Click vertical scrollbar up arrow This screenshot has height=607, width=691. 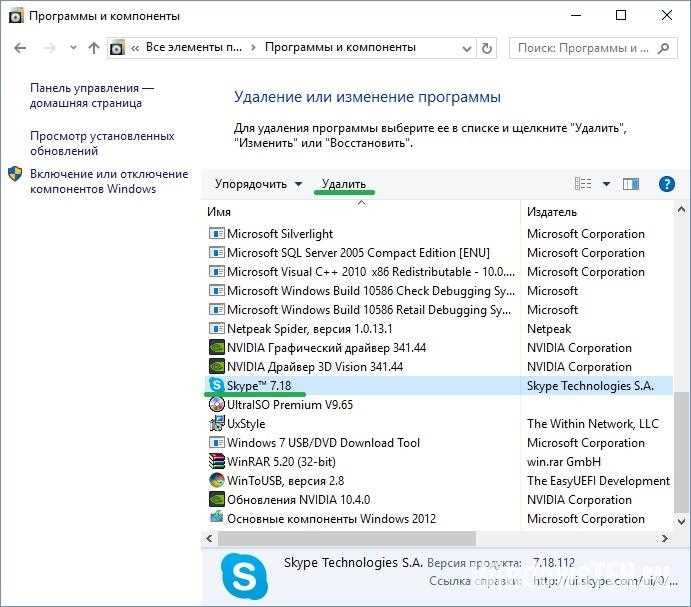point(681,210)
